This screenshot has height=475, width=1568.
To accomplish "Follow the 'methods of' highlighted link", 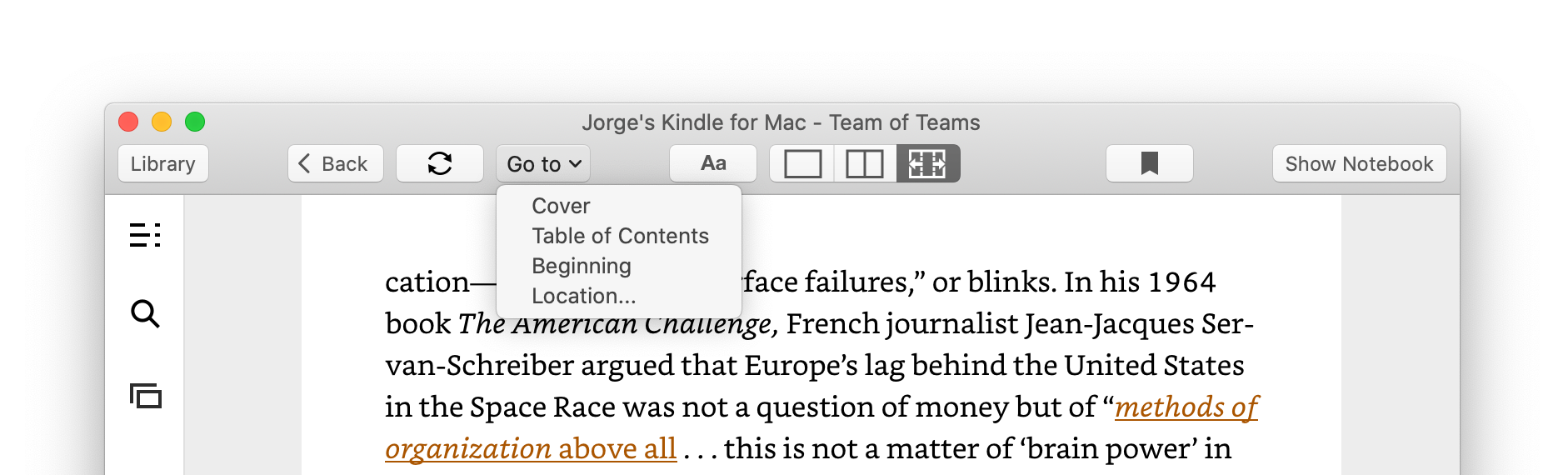I will coord(1186,407).
